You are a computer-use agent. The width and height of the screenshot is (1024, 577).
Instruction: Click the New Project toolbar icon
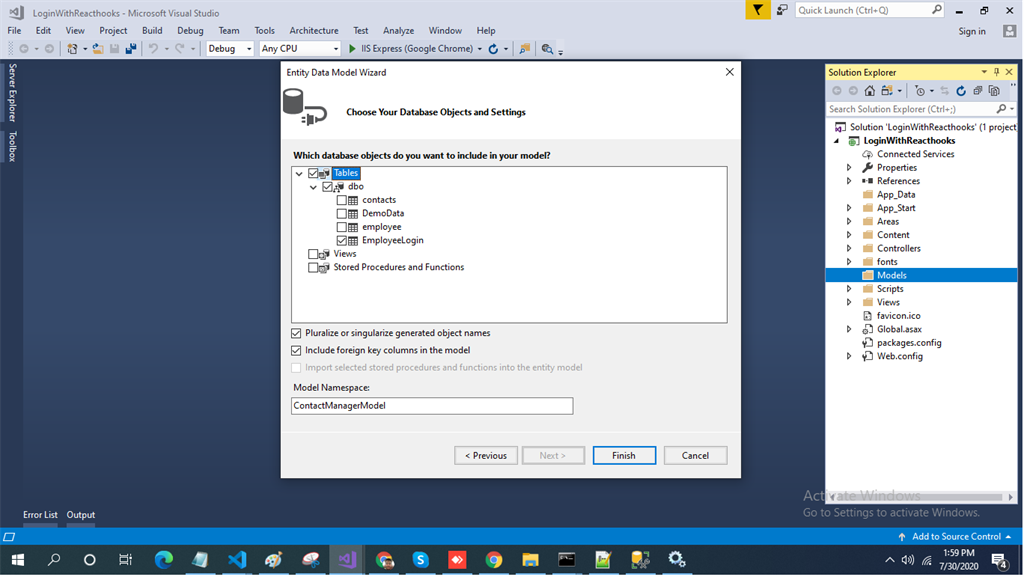72,49
